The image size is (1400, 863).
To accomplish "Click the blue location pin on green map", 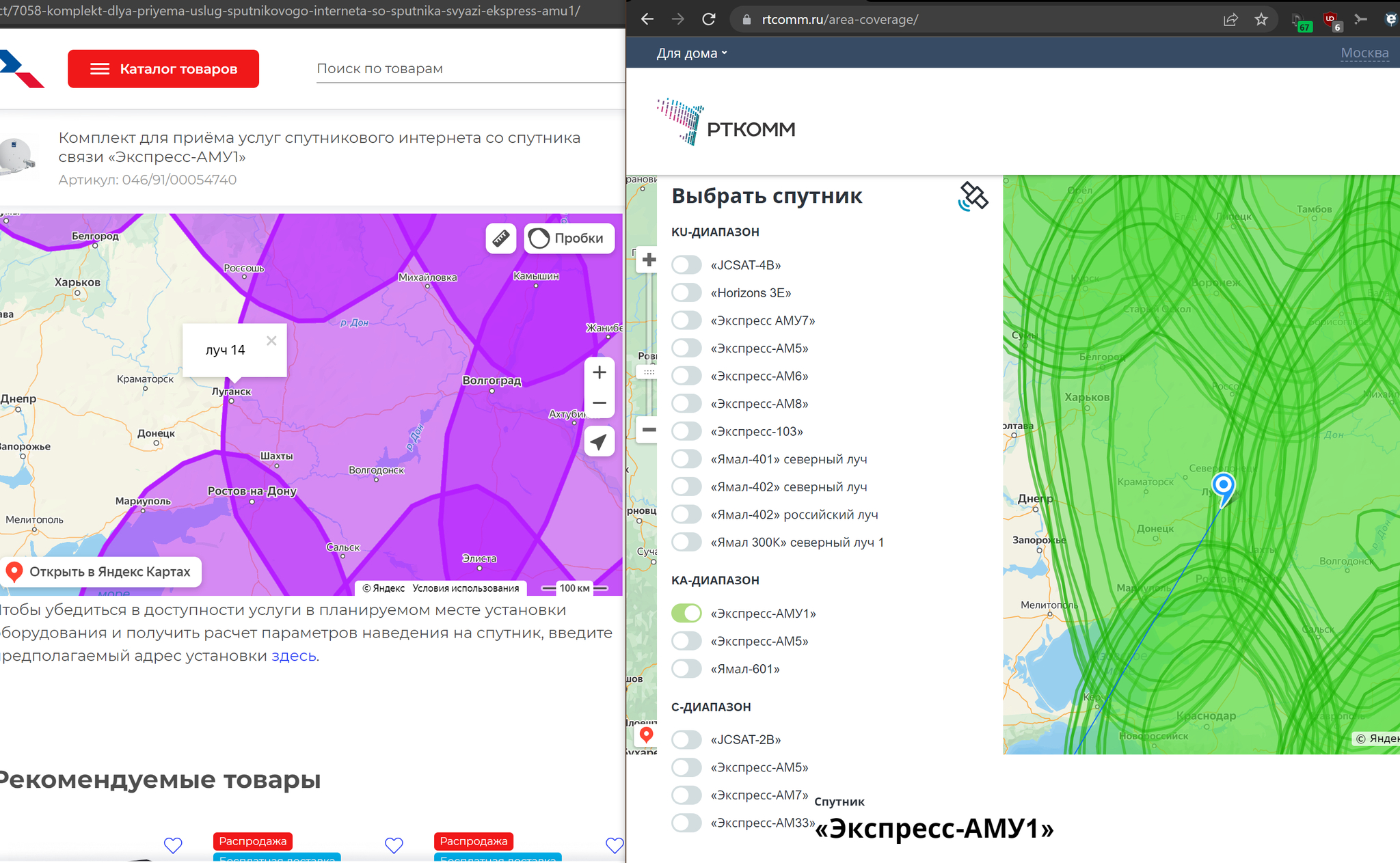I will pyautogui.click(x=1223, y=489).
